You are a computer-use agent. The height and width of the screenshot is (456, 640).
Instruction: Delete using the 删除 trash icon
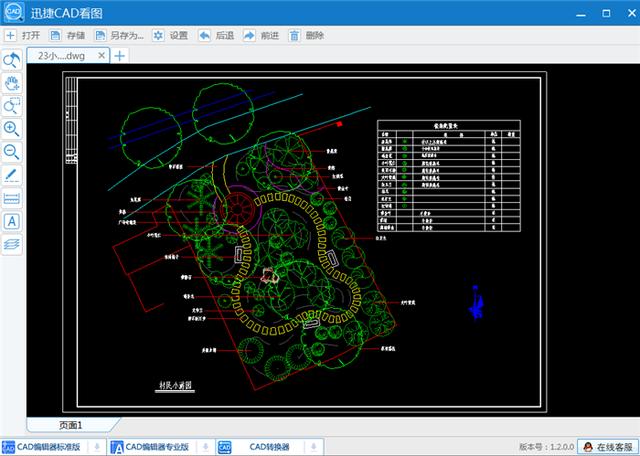click(x=306, y=36)
